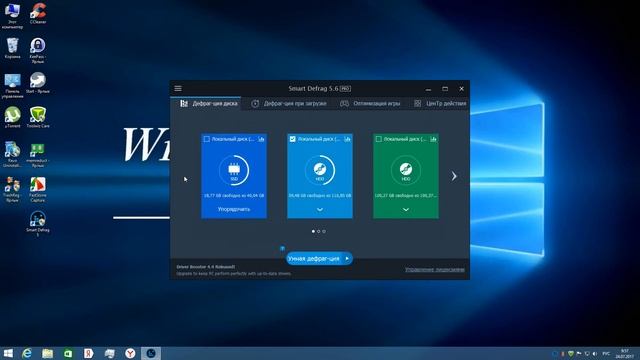Select the second page indicator dot
Screen dimensions: 640x360
coord(319,231)
